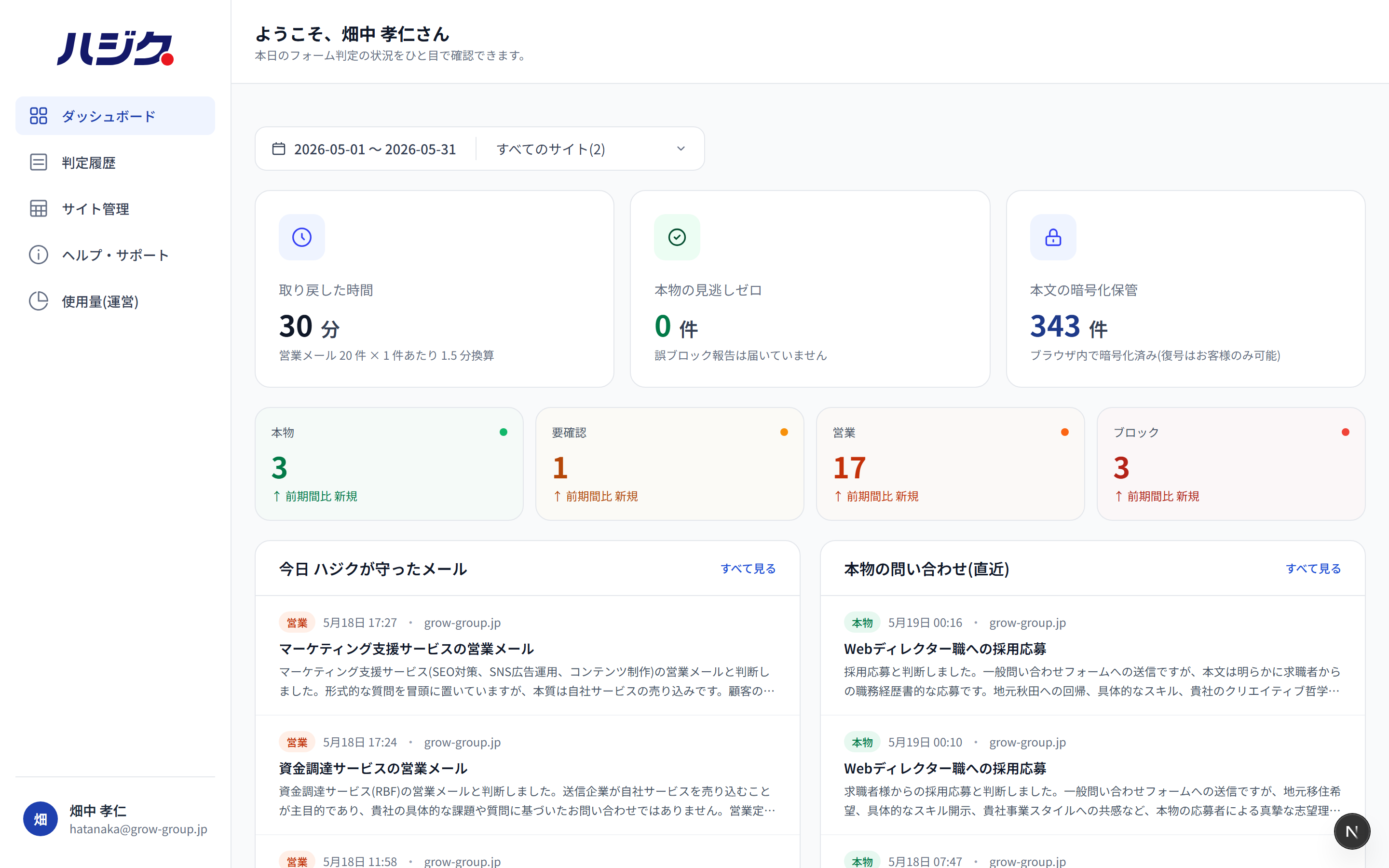Click the サイト管理 table icon
The height and width of the screenshot is (868, 1389).
tap(39, 208)
